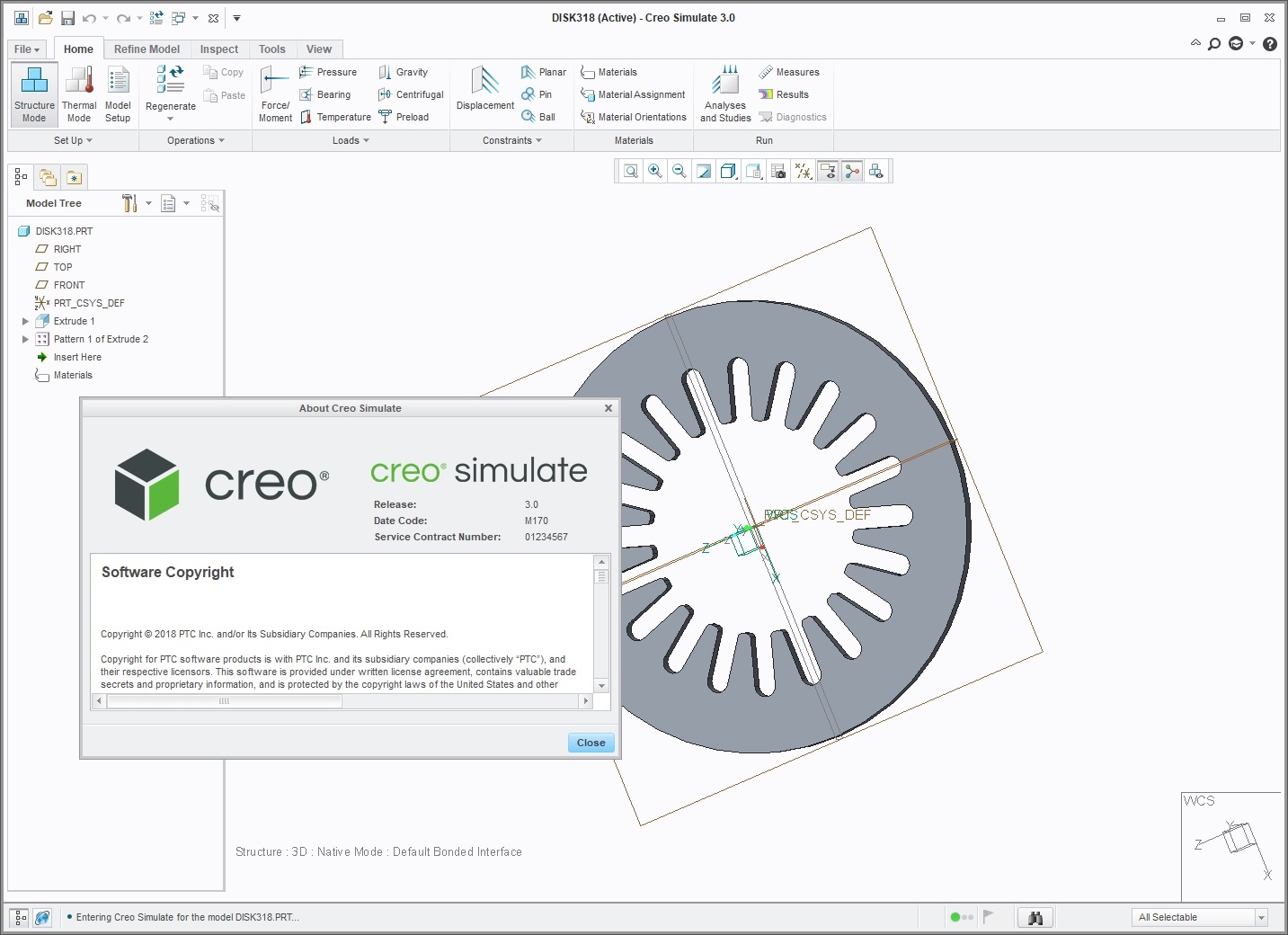Open the View tab

coord(319,49)
